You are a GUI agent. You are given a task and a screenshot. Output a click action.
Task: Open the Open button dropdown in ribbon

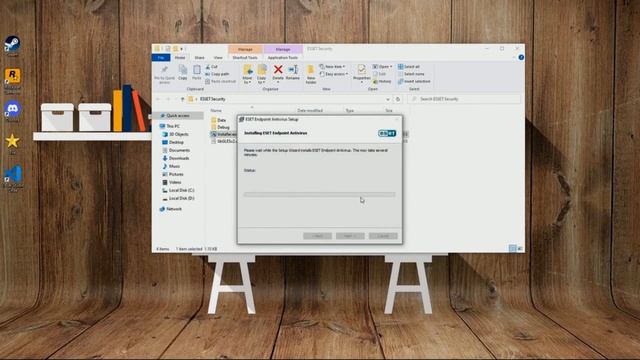point(382,67)
